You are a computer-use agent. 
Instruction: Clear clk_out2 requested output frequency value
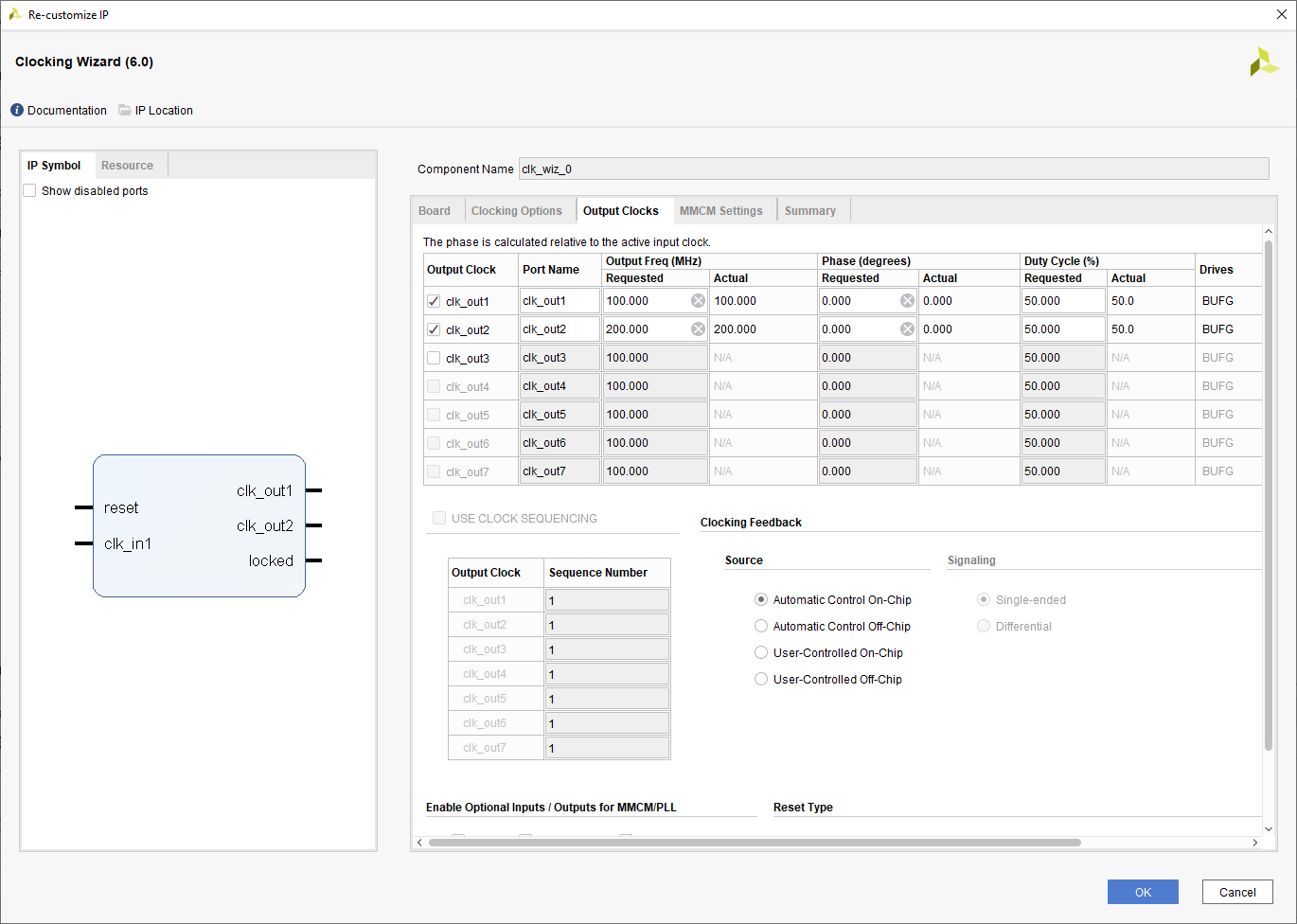click(x=698, y=329)
